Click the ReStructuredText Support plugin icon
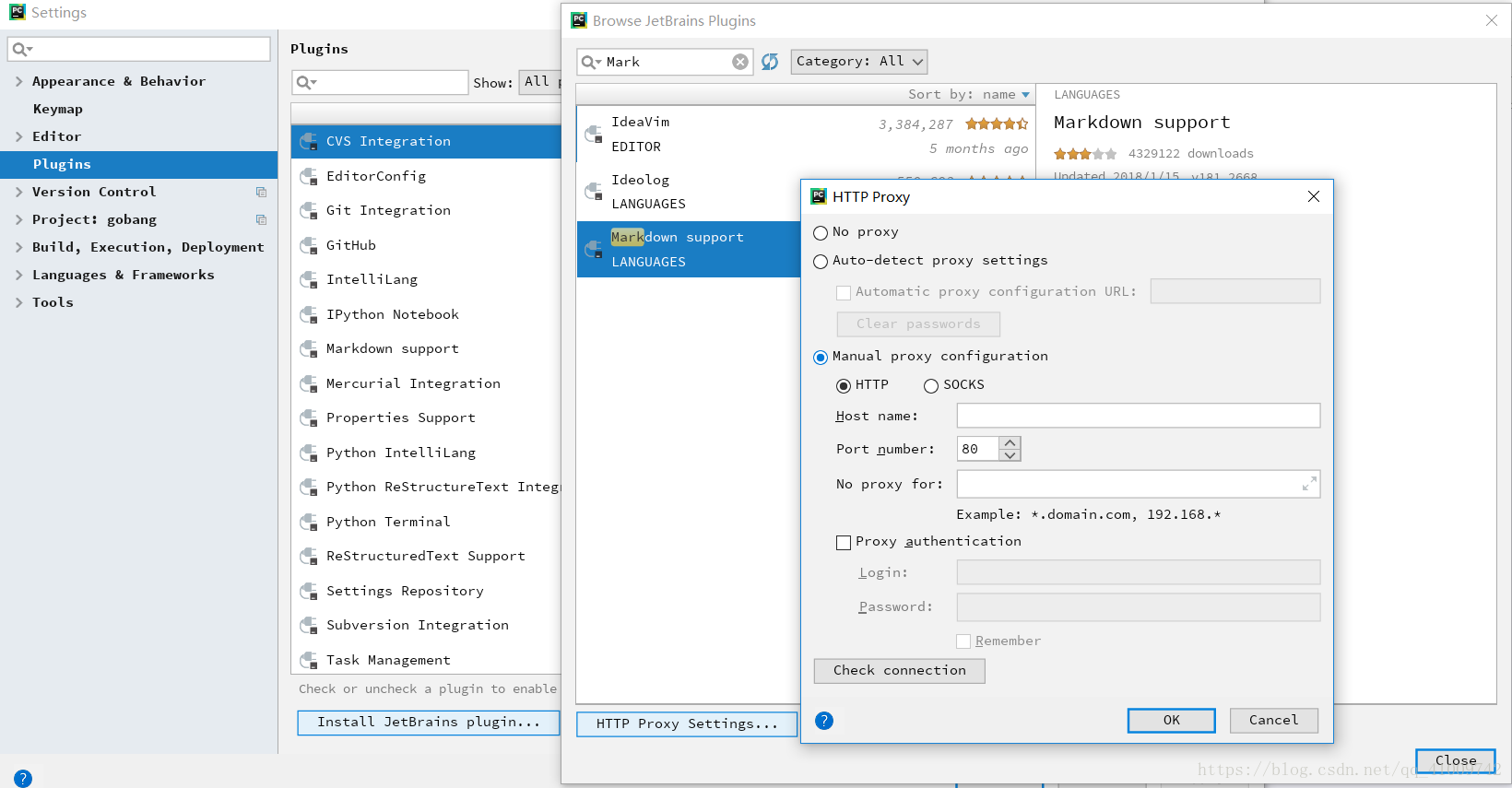Screen dimensions: 1512x788 pyautogui.click(x=309, y=556)
